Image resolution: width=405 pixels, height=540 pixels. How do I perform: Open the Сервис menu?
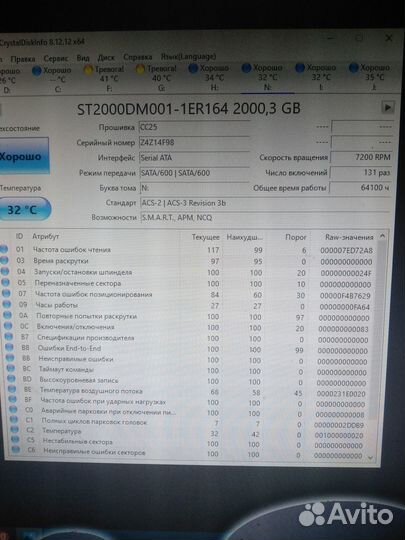click(x=55, y=59)
